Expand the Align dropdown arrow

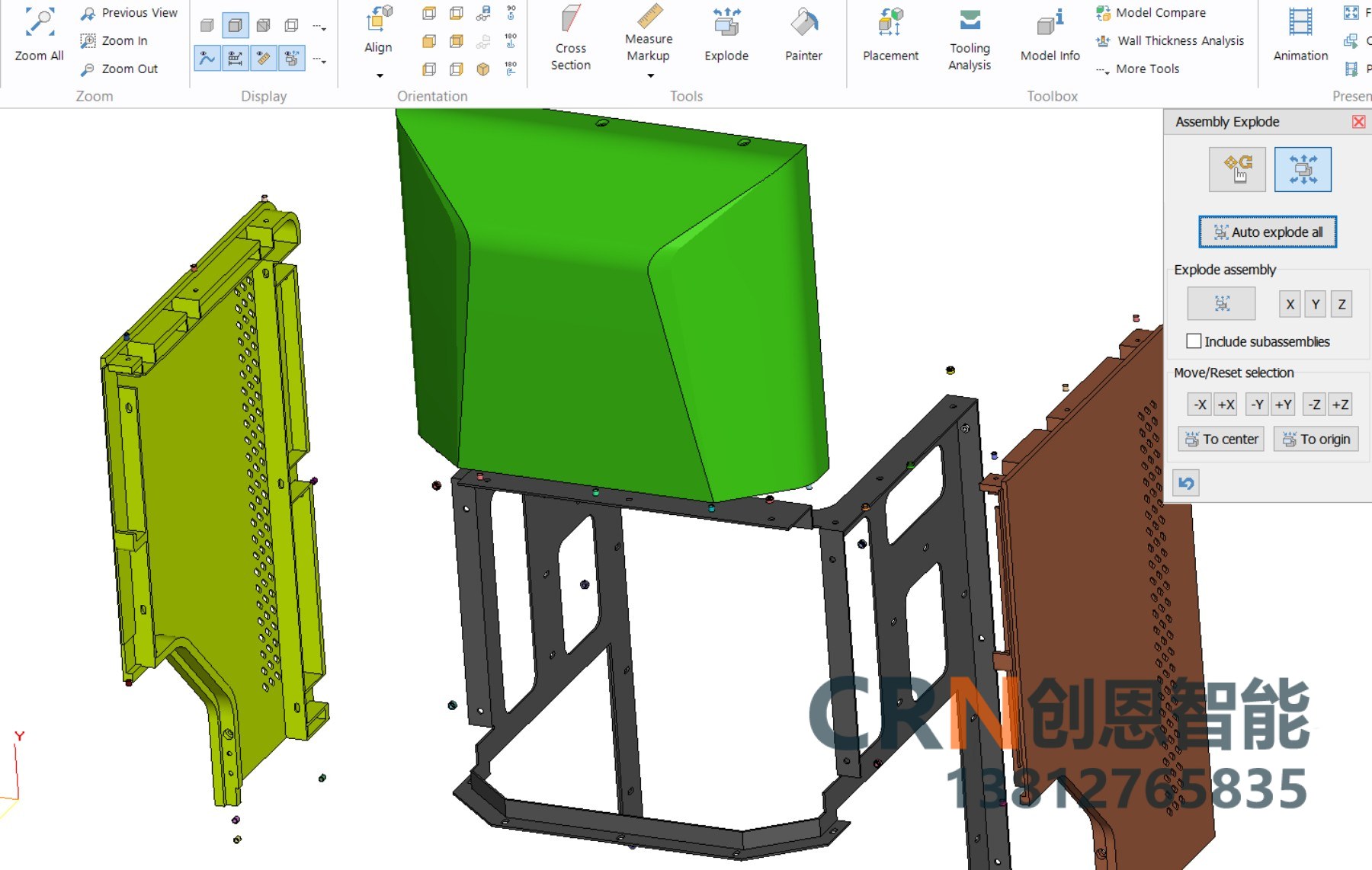point(379,75)
